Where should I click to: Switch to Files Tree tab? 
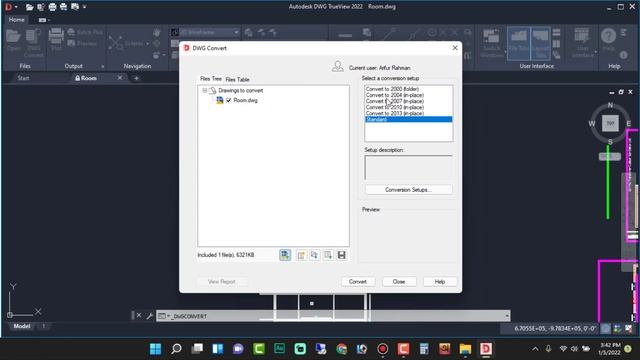tap(211, 79)
